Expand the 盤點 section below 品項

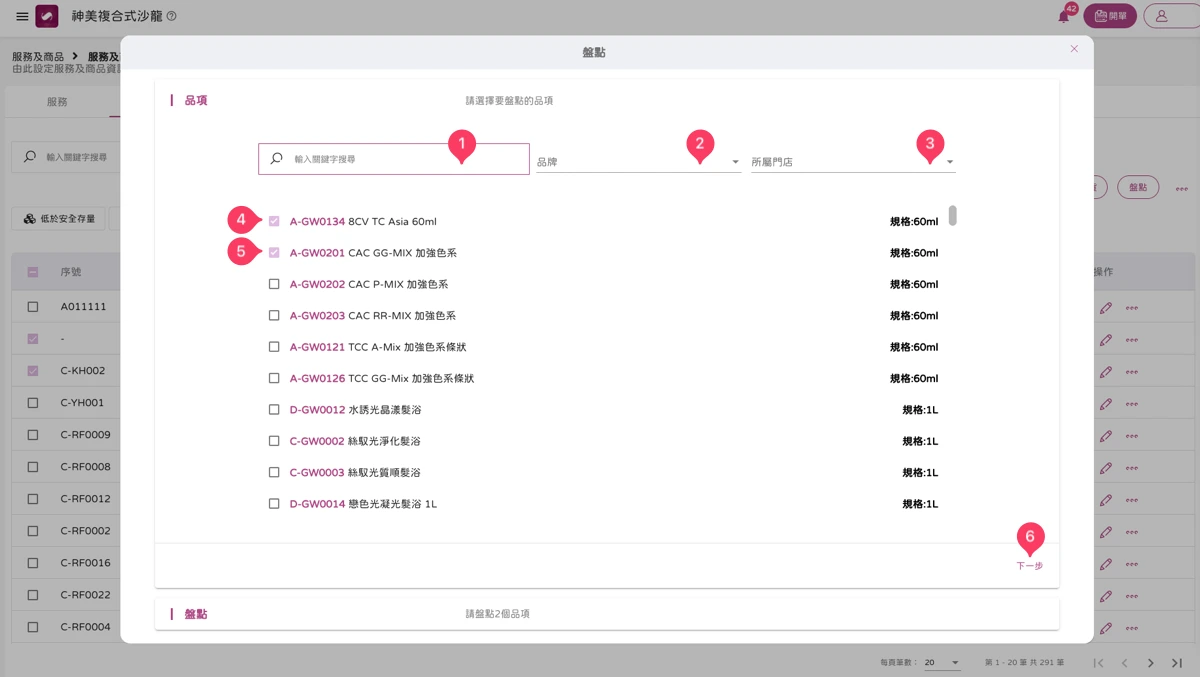[607, 614]
